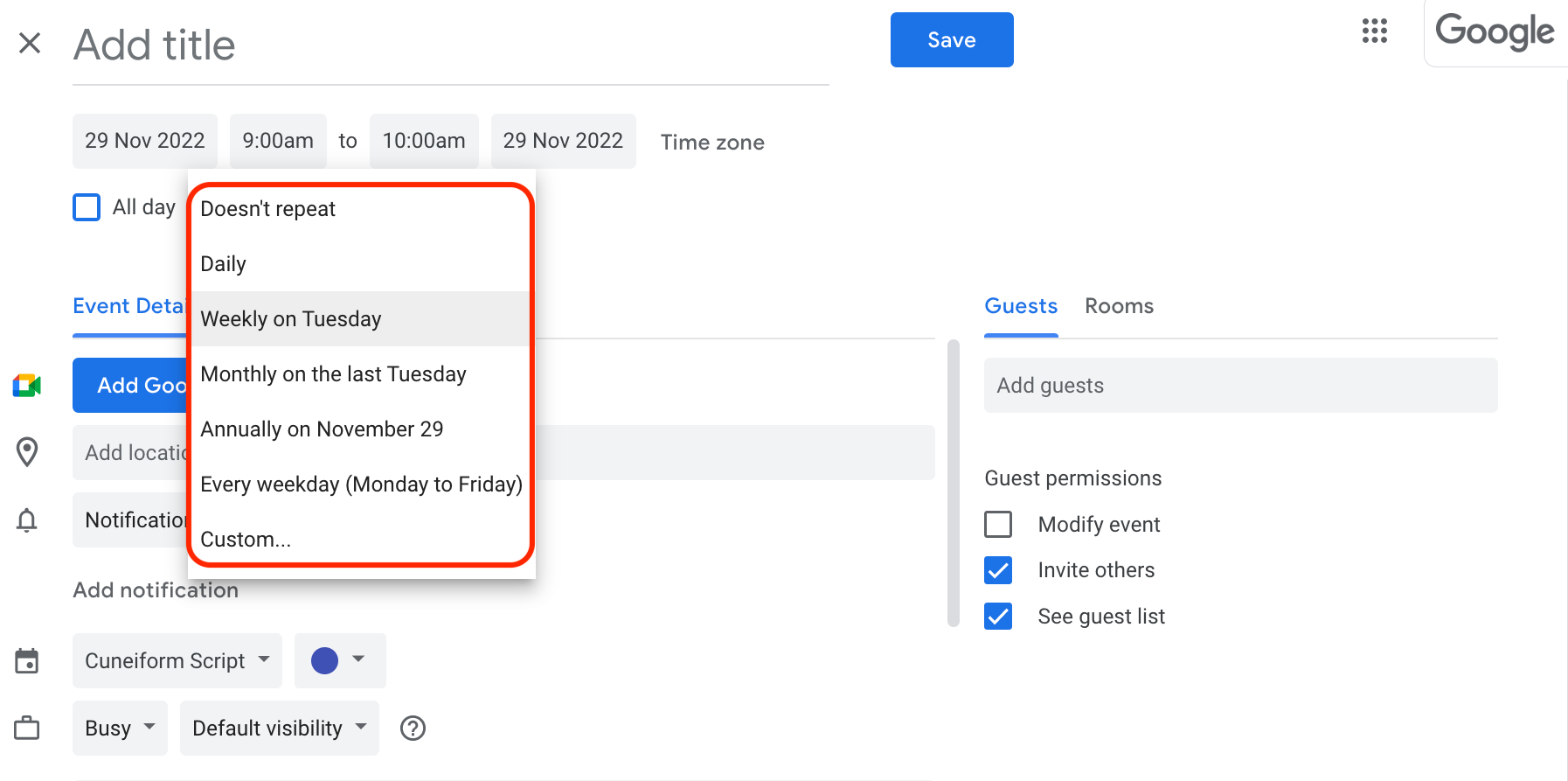Check the Modify event permission
Image resolution: width=1568 pixels, height=781 pixels.
point(998,524)
